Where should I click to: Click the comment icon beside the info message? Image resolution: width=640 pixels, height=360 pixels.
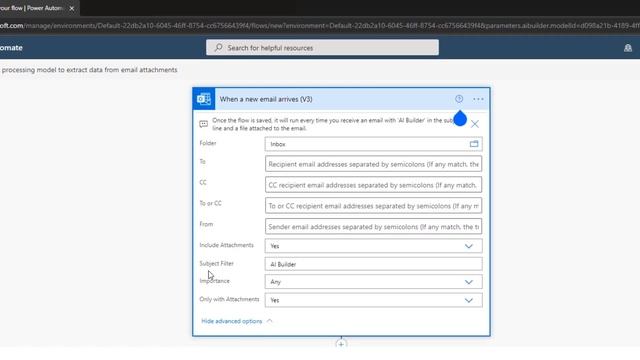pos(203,124)
